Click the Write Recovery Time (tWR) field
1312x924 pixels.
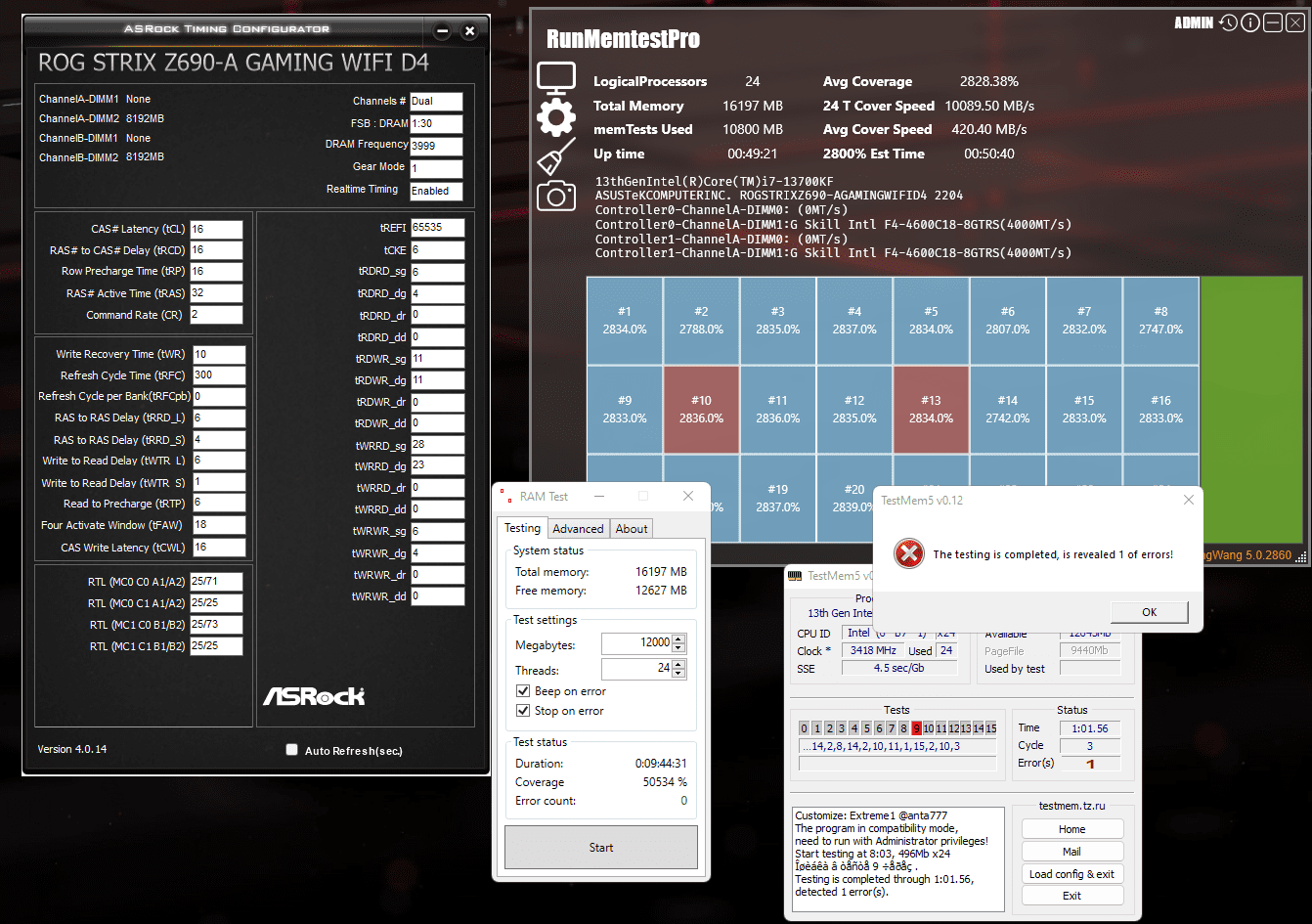tap(219, 354)
